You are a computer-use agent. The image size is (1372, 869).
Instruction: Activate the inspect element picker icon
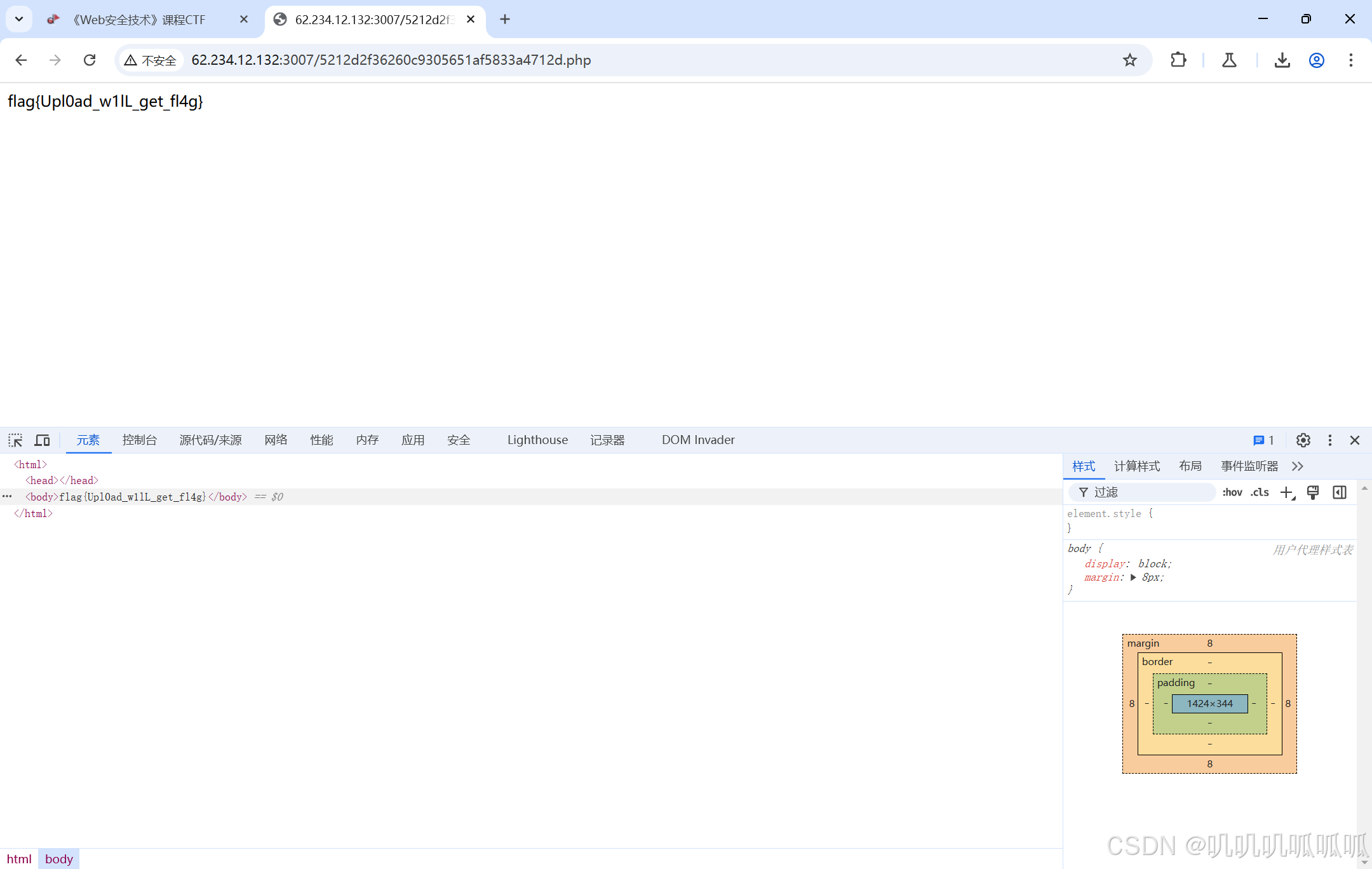tap(15, 440)
